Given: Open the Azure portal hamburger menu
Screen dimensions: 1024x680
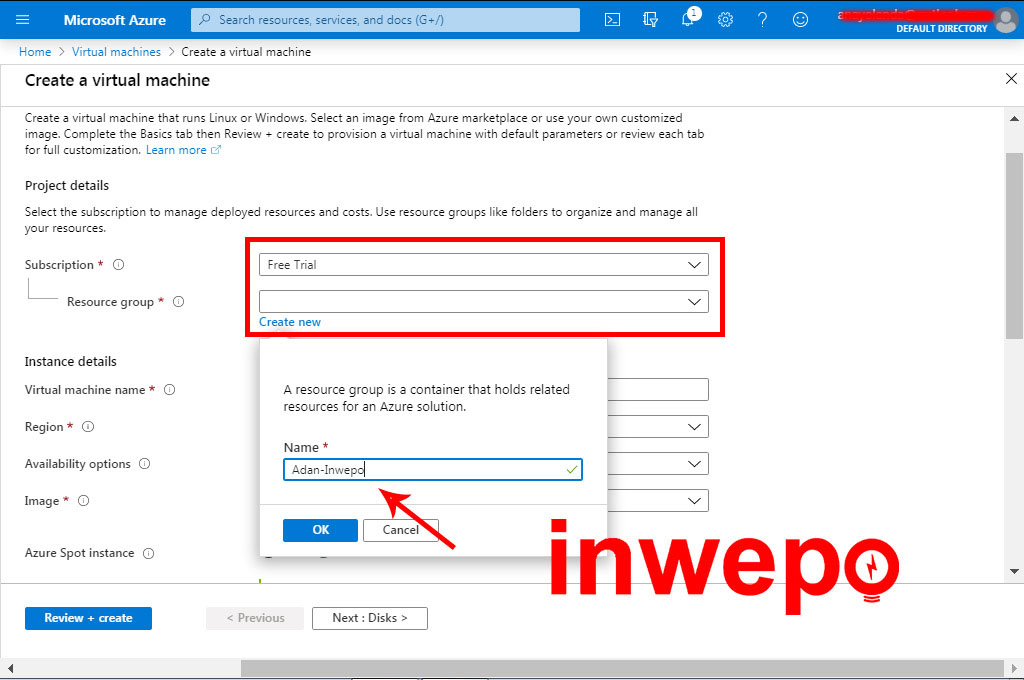Looking at the screenshot, I should coord(22,20).
